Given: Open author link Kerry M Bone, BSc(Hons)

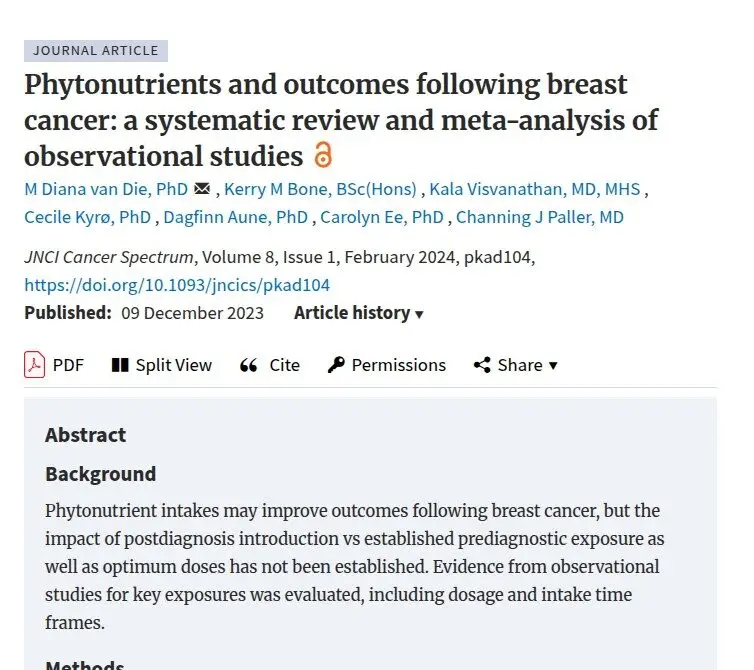Looking at the screenshot, I should click(320, 189).
